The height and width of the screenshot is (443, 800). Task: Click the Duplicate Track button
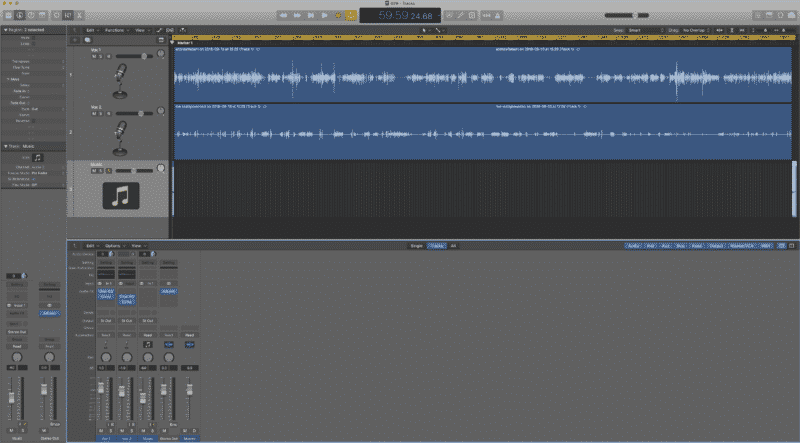coord(88,40)
